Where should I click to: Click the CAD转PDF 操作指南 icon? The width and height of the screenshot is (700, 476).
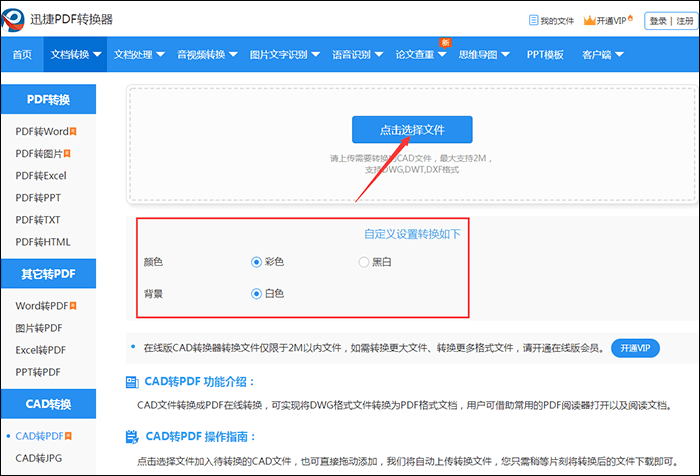[x=132, y=437]
